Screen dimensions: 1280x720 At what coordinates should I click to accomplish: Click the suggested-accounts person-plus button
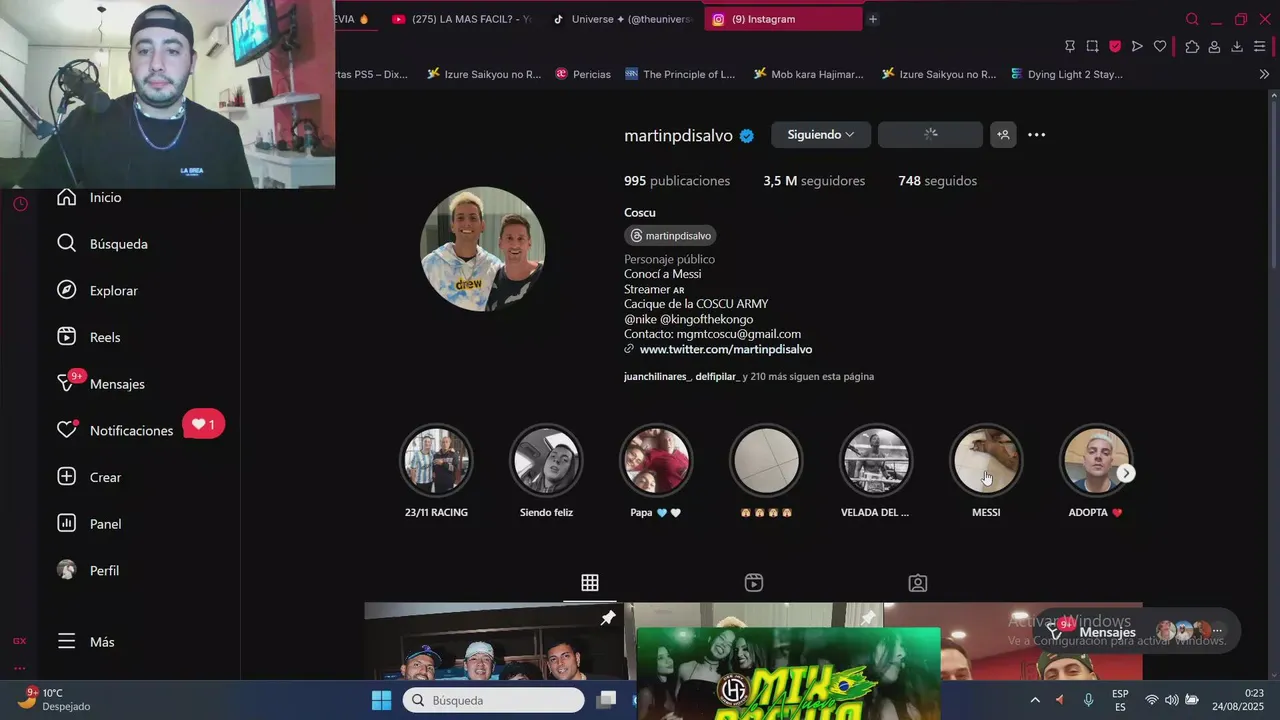[x=1003, y=135]
